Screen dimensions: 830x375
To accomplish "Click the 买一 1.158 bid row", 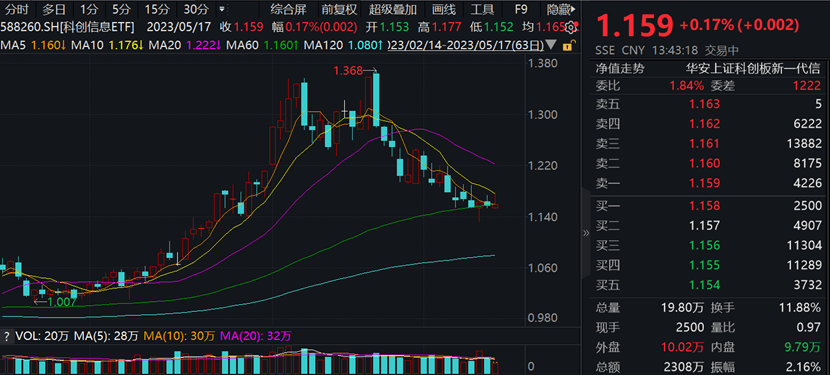I will pos(709,206).
